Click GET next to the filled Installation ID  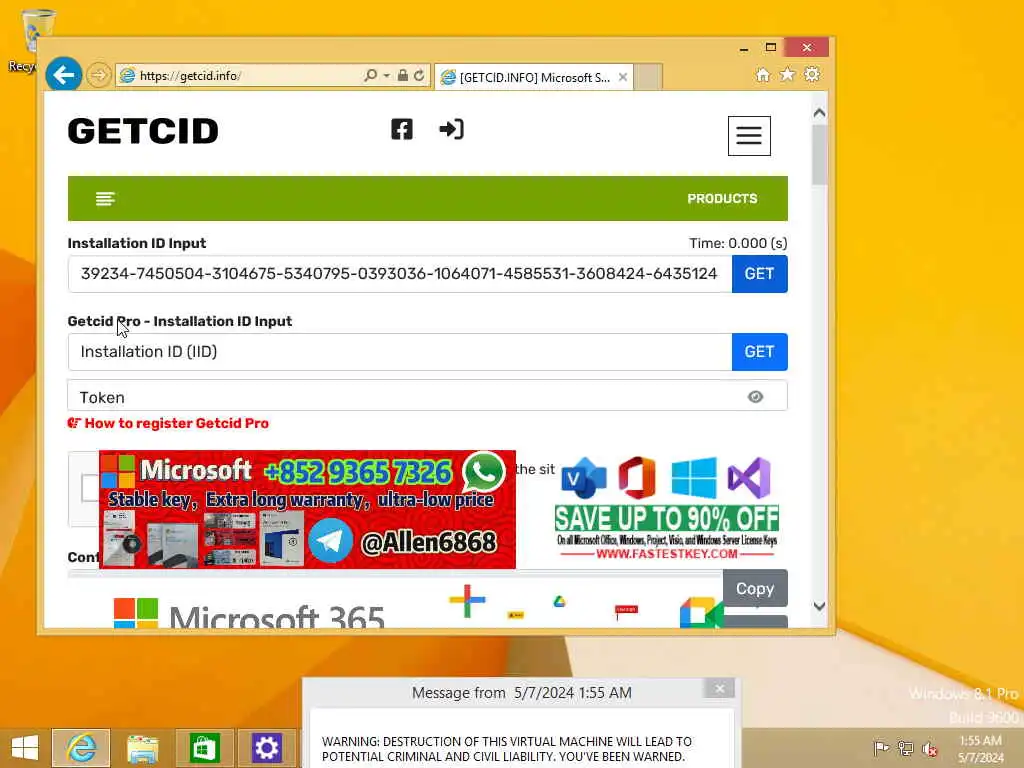[x=760, y=274]
